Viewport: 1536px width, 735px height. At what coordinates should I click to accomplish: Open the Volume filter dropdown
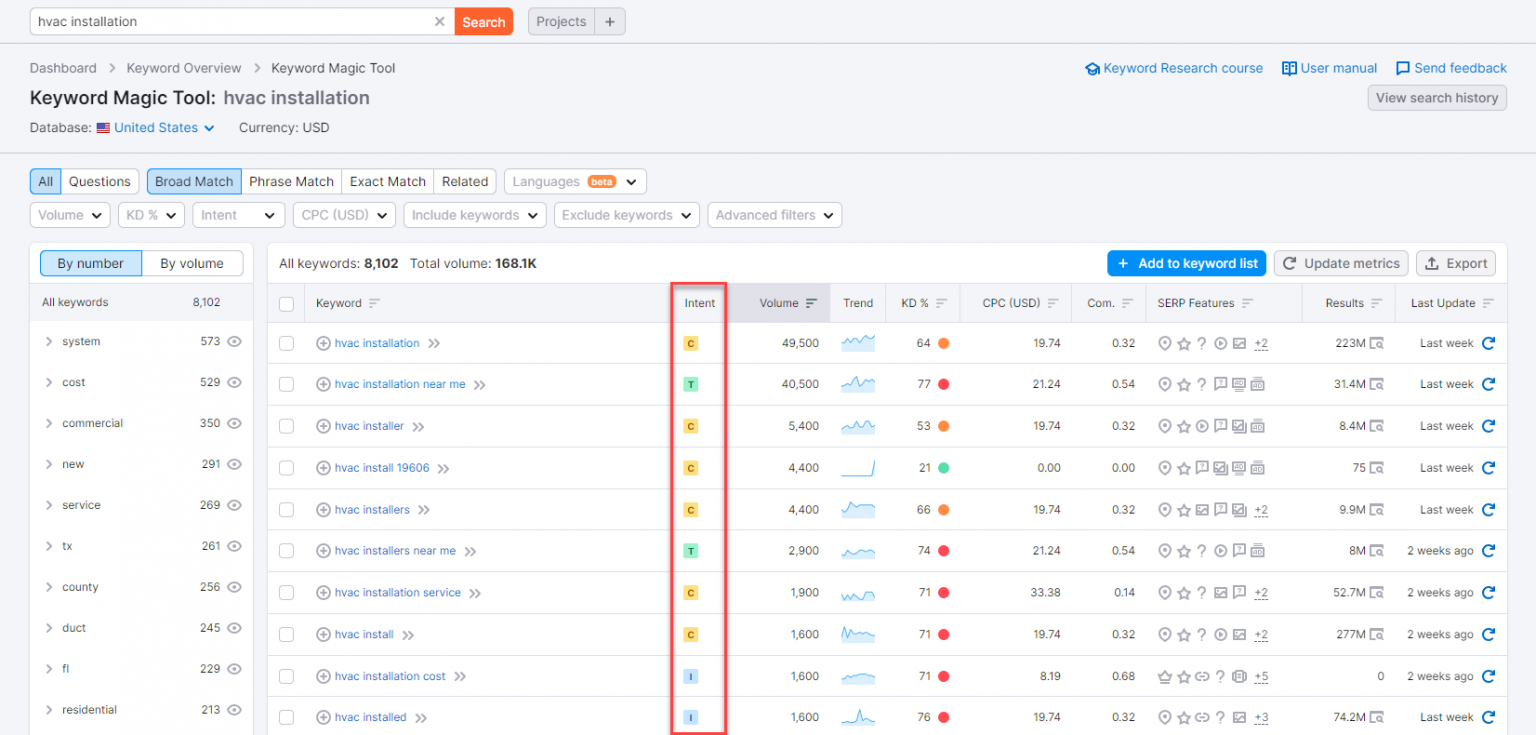click(69, 215)
